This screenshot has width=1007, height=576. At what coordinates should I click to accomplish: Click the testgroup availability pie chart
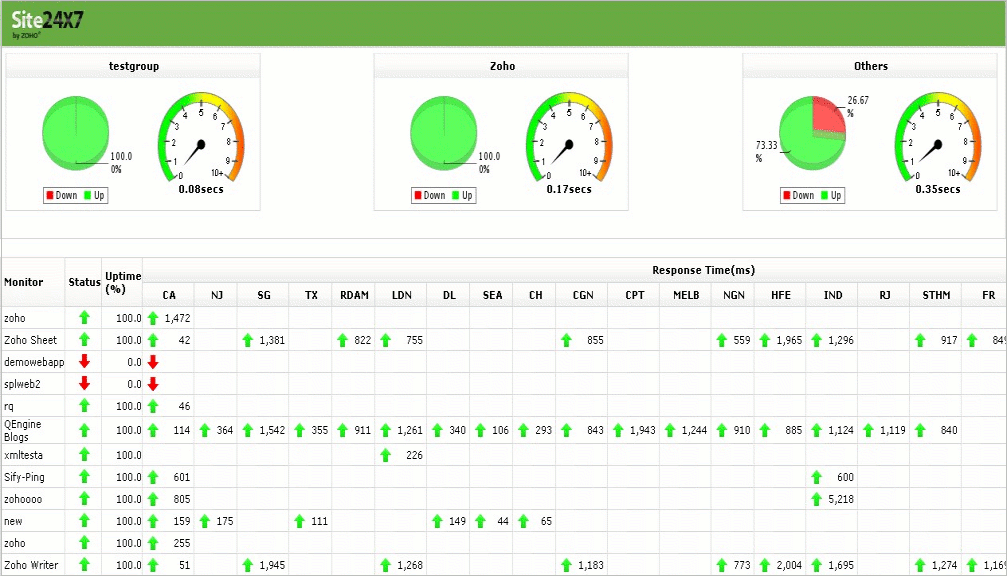click(76, 133)
